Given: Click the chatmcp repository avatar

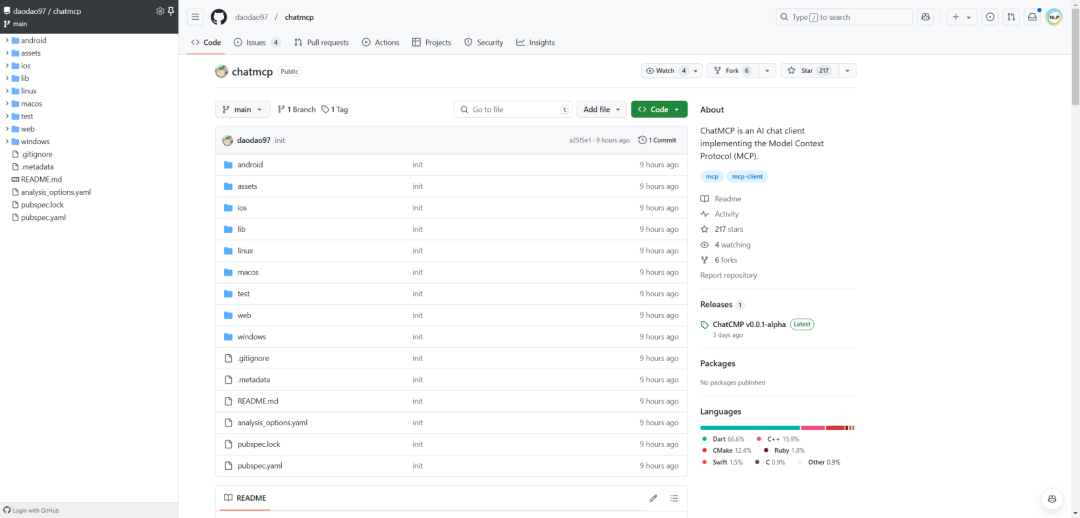Looking at the screenshot, I should tap(221, 71).
